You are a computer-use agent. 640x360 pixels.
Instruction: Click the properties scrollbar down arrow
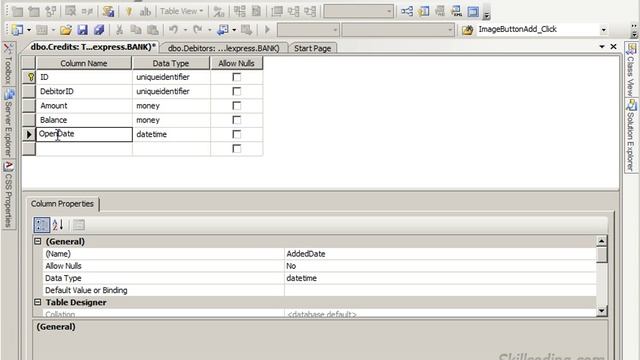(x=601, y=311)
